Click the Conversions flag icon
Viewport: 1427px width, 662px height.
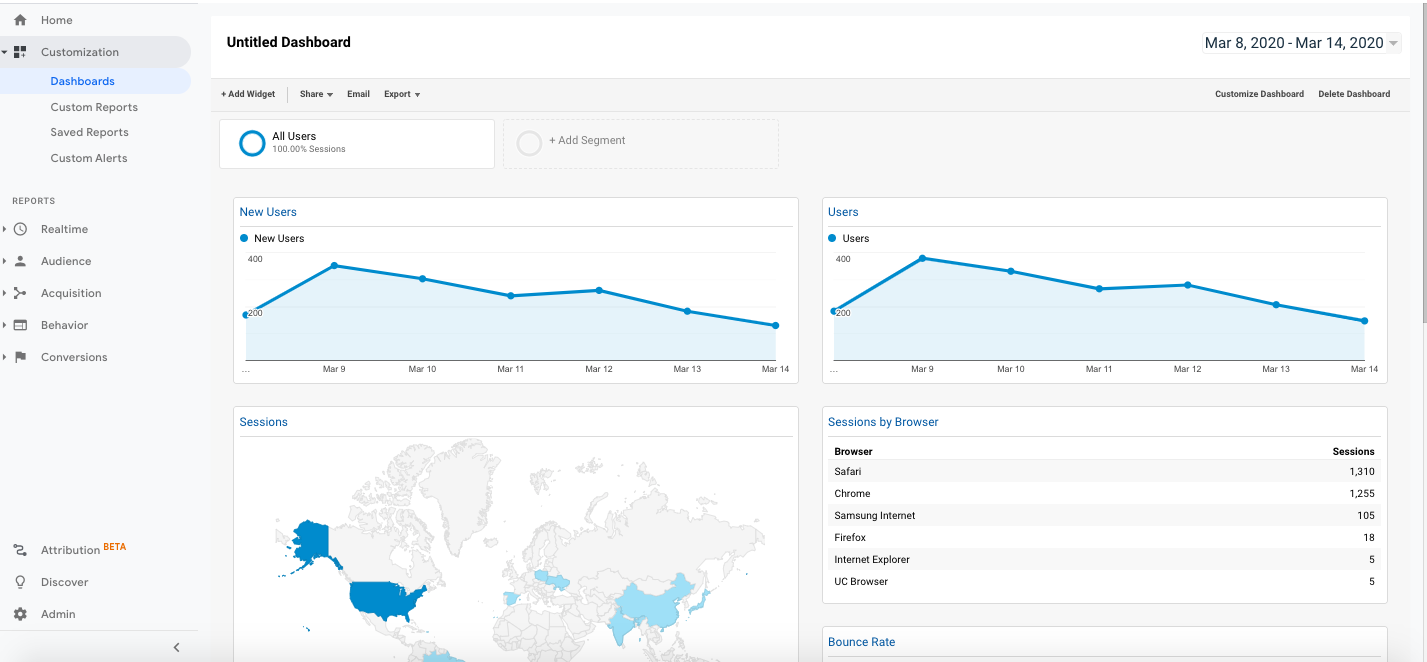20,357
